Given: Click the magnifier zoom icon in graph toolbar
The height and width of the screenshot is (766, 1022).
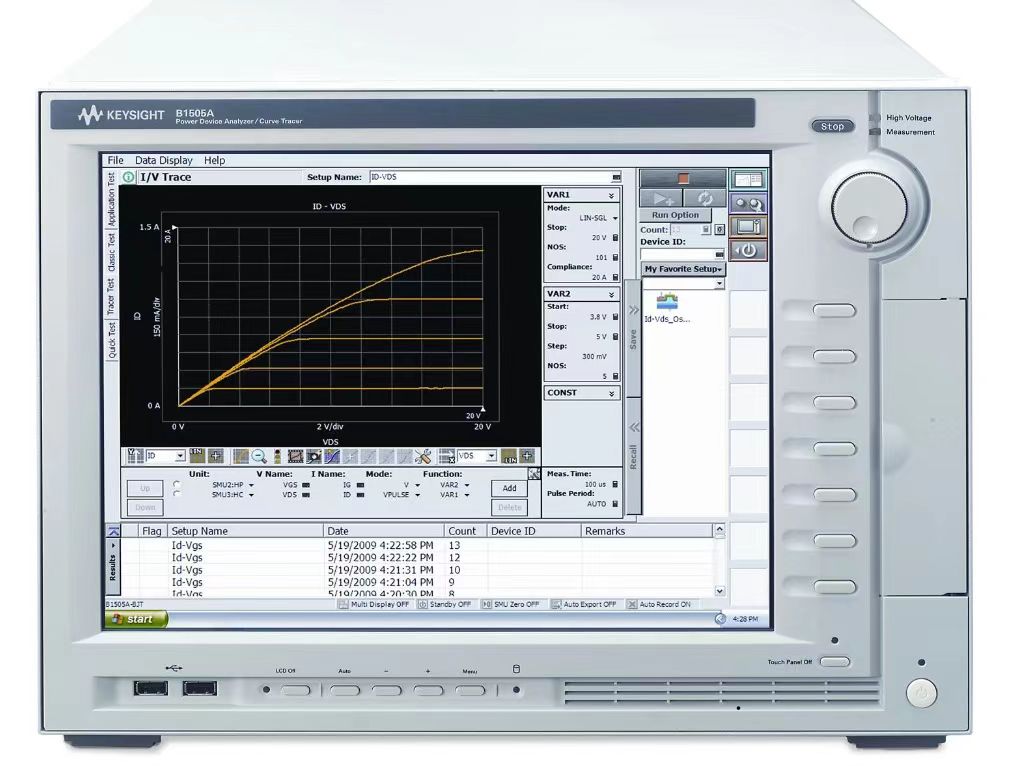Looking at the screenshot, I should click(259, 456).
